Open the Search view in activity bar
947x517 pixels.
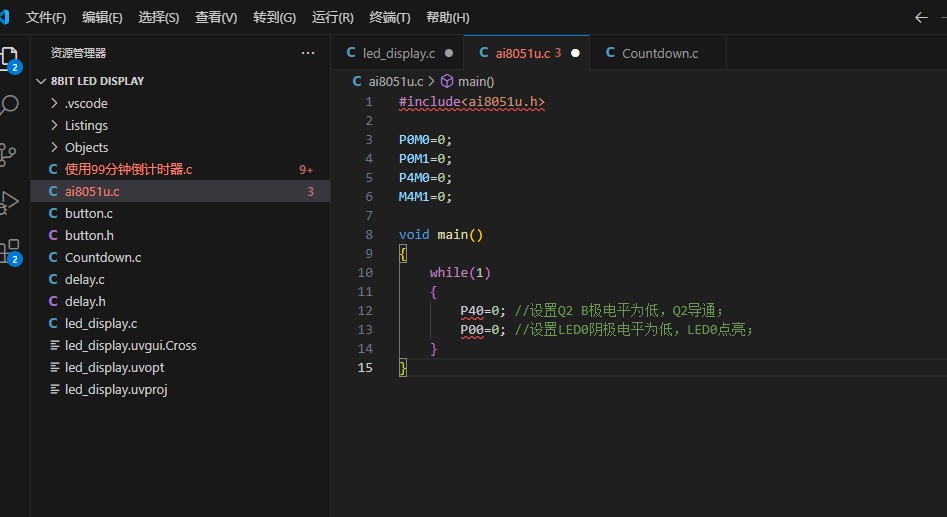(9, 105)
